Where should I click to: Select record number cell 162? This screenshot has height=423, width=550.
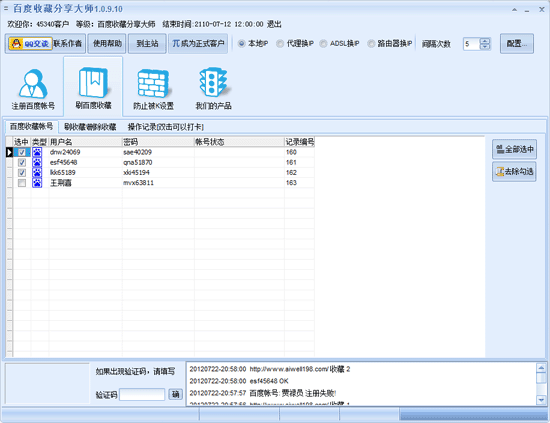click(299, 173)
